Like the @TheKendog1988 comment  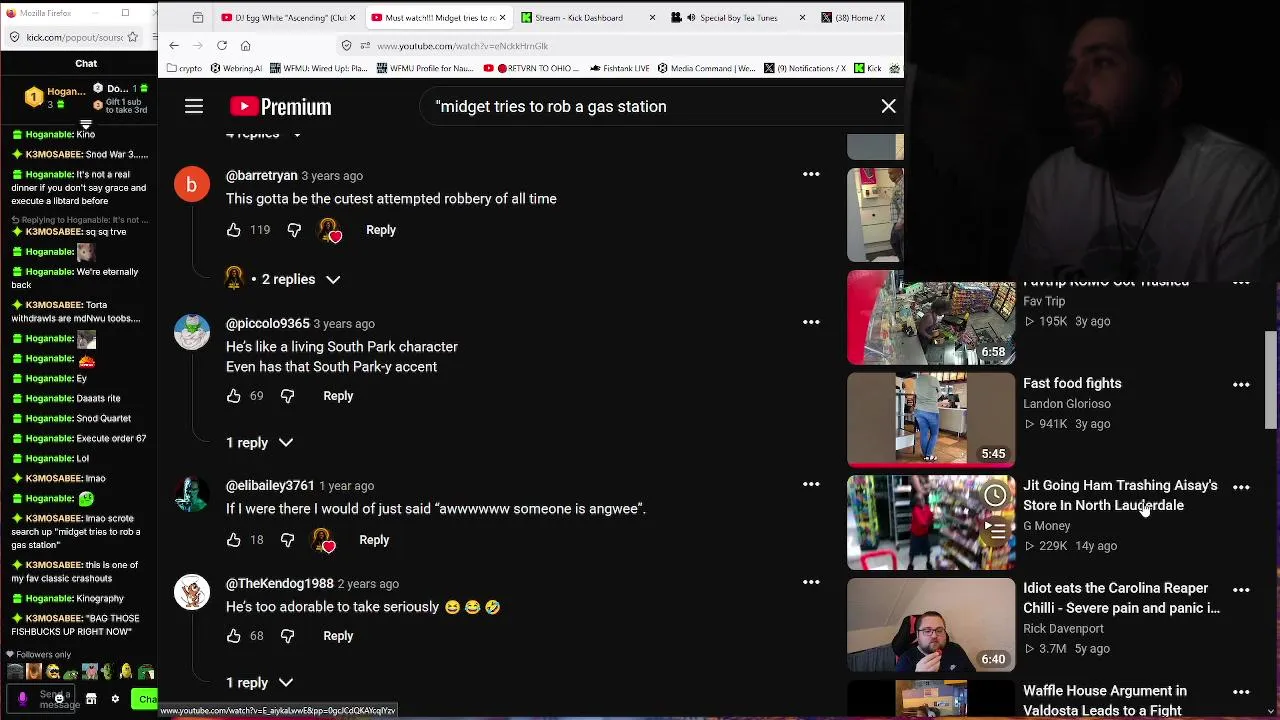pyautogui.click(x=233, y=636)
